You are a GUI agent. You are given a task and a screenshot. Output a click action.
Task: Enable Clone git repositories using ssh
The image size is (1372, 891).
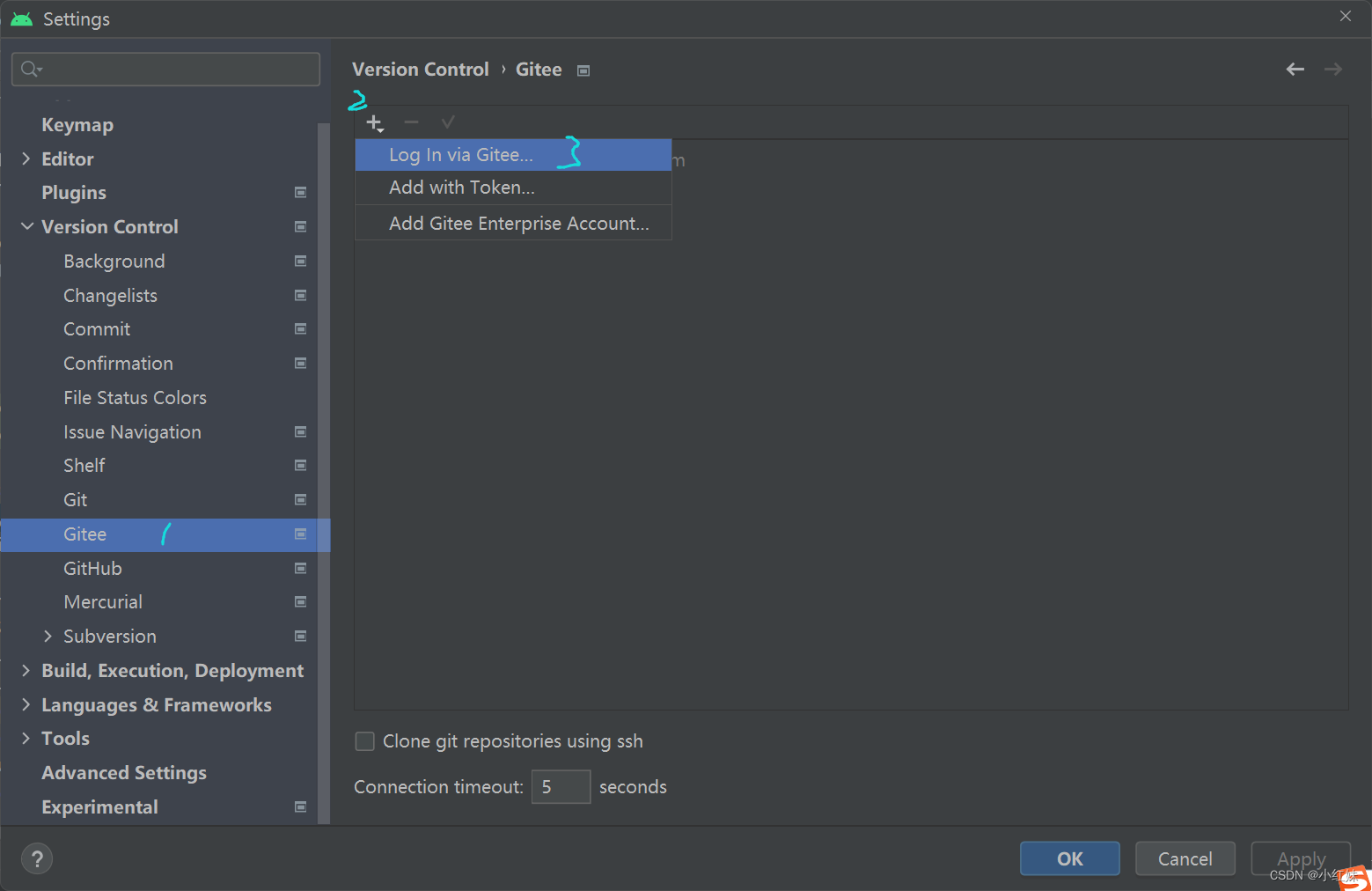[364, 741]
